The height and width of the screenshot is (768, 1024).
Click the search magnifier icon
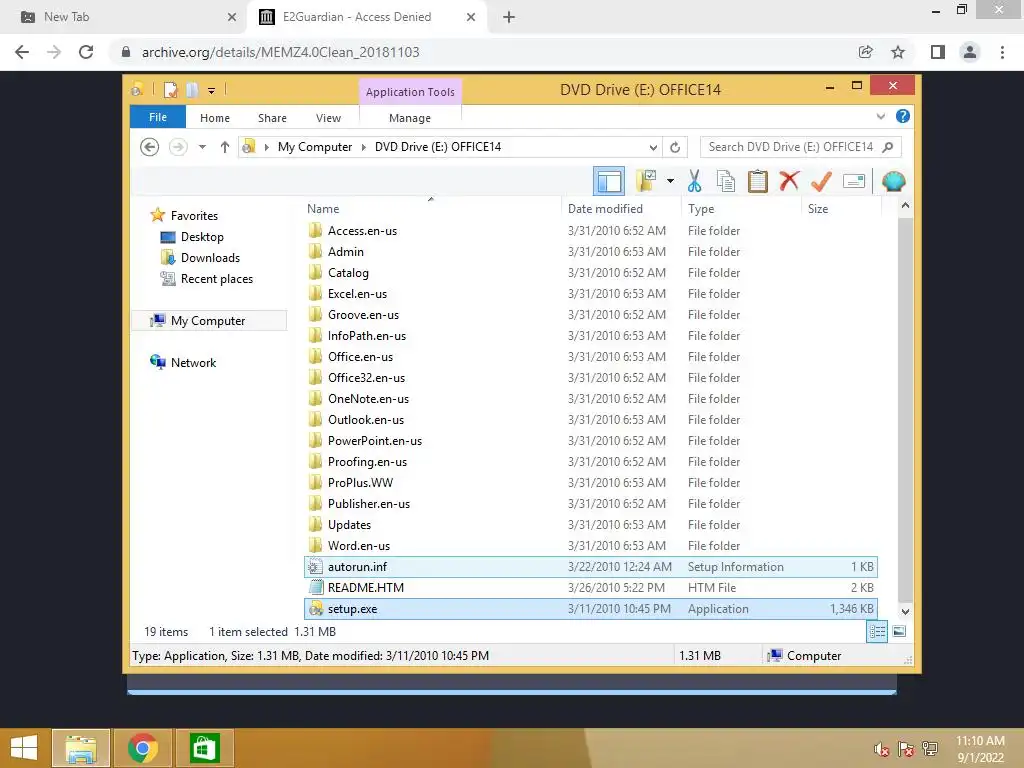click(x=888, y=147)
